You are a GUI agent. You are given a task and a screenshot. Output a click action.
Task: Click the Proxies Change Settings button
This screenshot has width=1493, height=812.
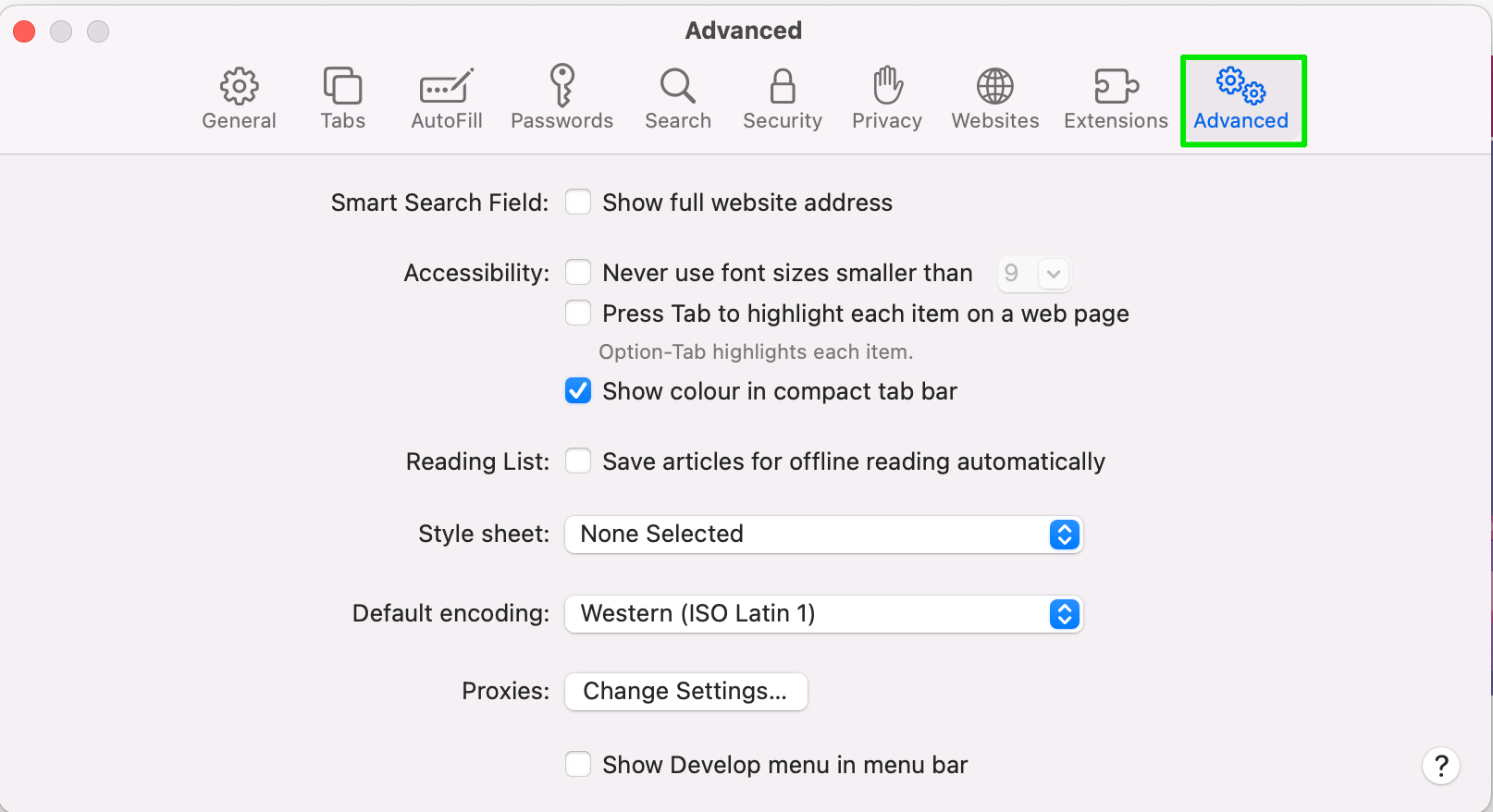point(685,692)
